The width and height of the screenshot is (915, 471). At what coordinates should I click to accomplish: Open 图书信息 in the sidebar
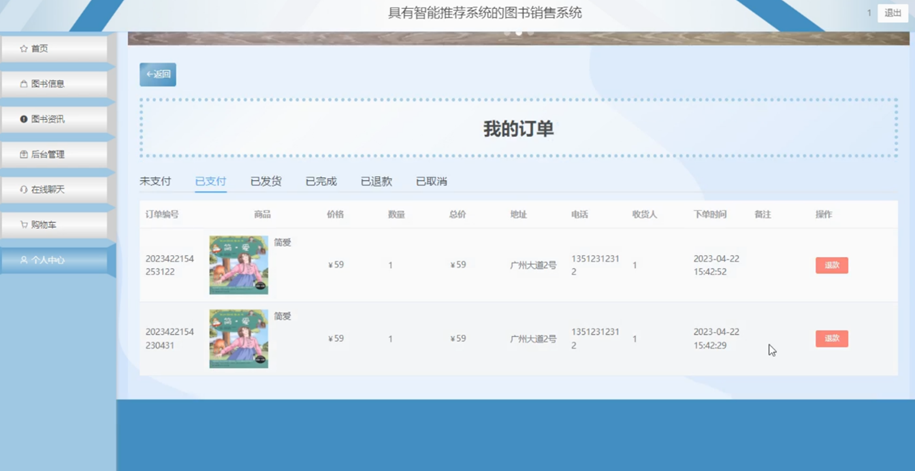tap(54, 84)
